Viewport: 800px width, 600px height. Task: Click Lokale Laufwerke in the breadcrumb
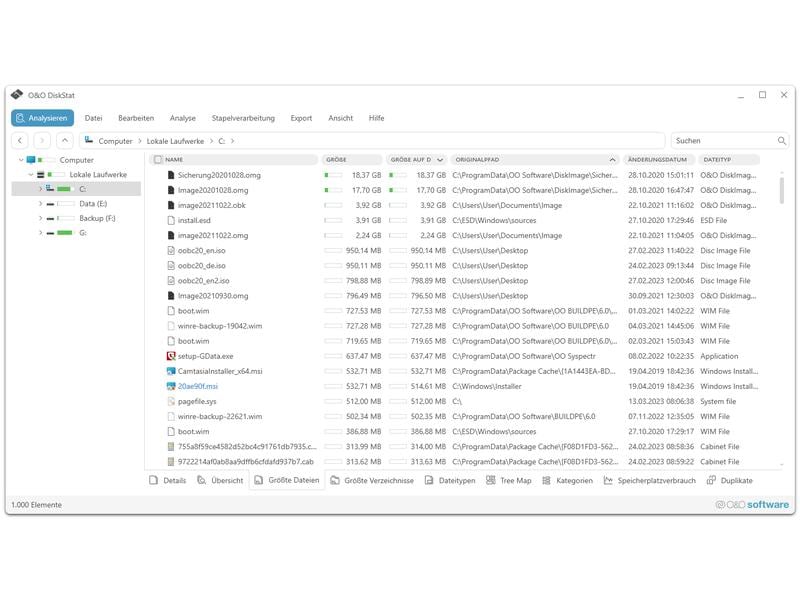175,141
